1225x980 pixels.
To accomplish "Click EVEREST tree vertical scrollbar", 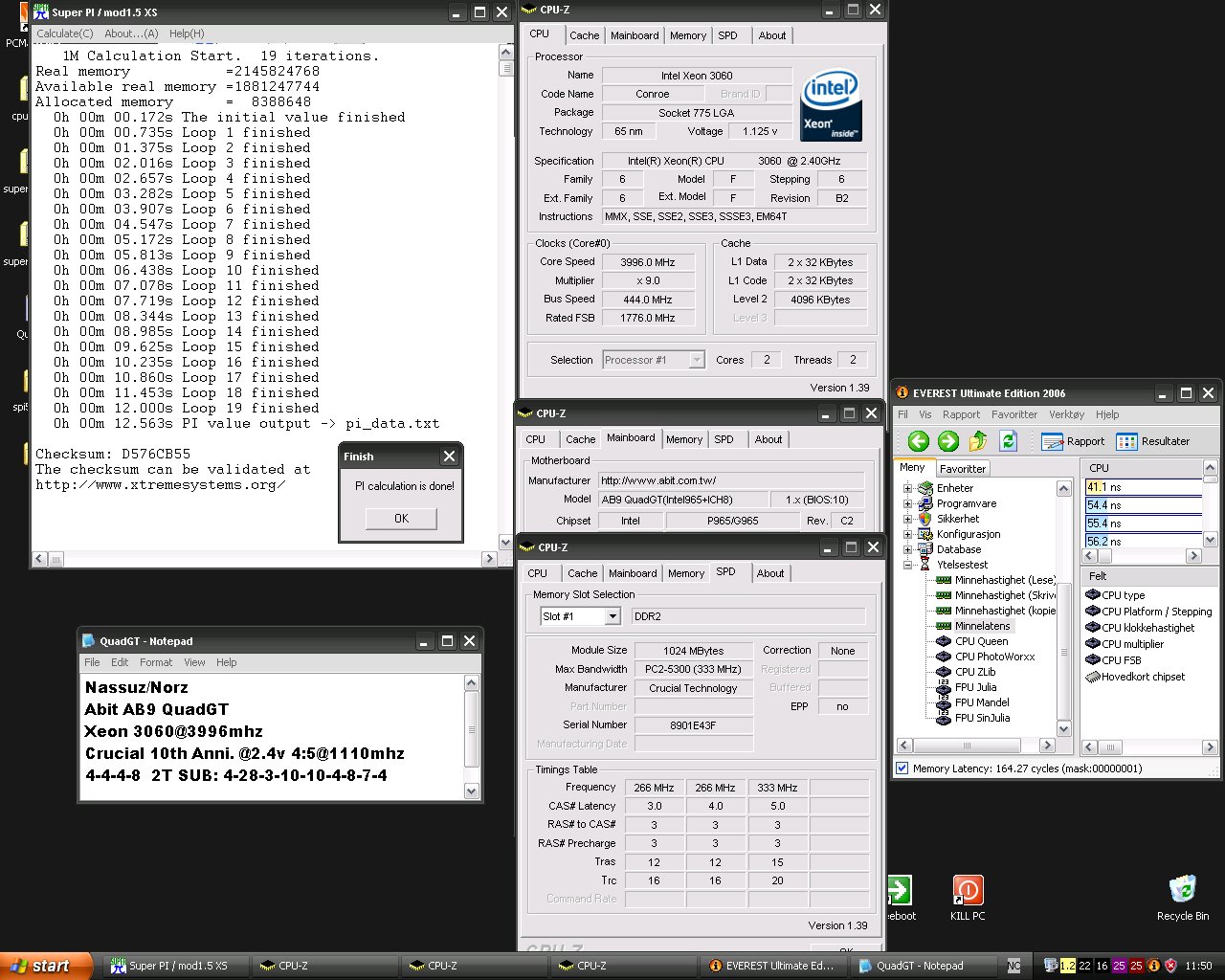I will [1063, 609].
